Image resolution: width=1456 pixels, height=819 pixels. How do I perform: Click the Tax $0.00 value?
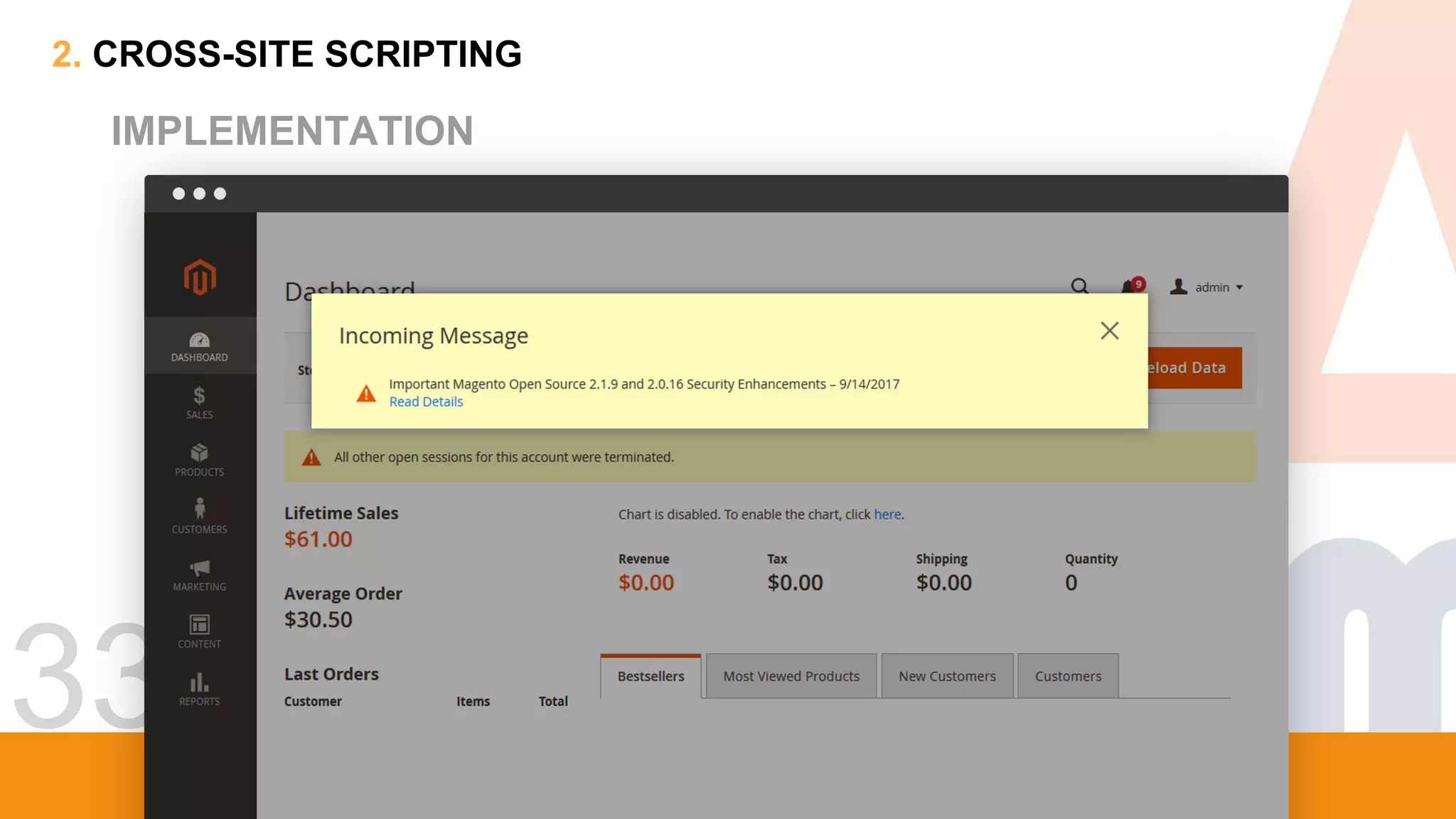point(795,582)
